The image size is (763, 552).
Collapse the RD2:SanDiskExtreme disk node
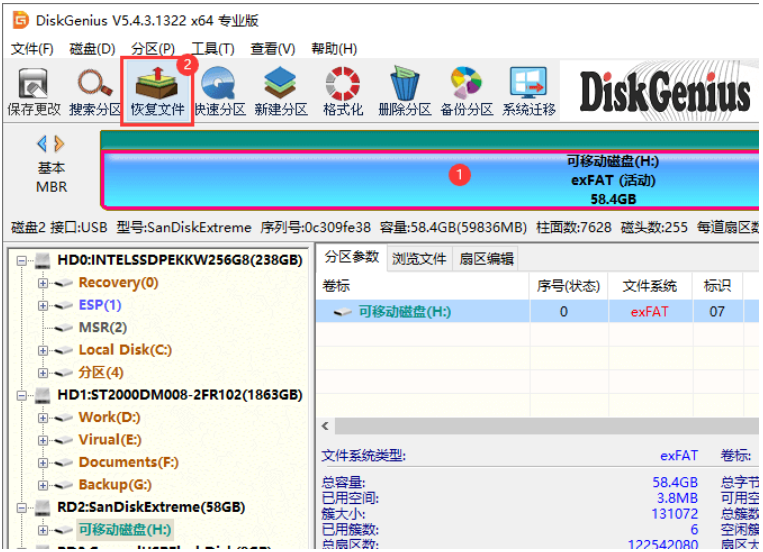pos(21,508)
